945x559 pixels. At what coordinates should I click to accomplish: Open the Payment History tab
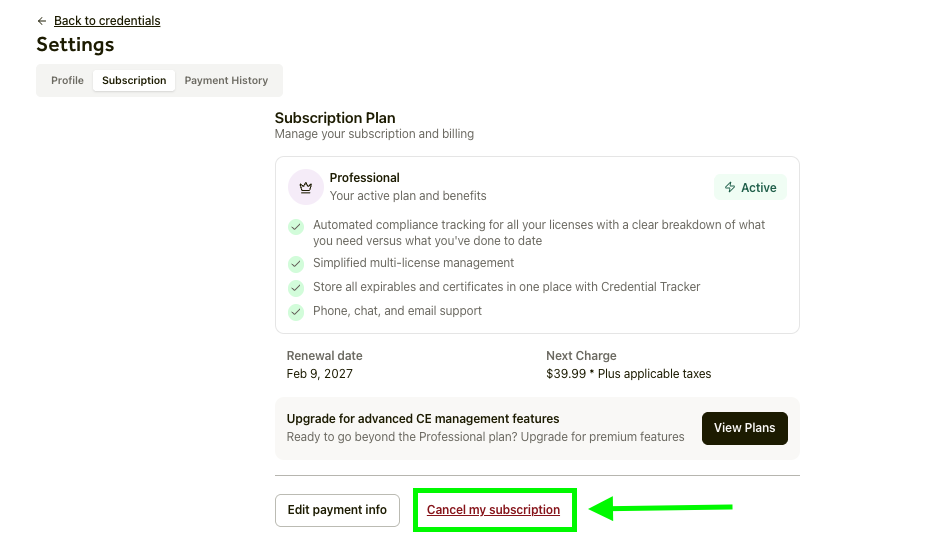tap(226, 81)
